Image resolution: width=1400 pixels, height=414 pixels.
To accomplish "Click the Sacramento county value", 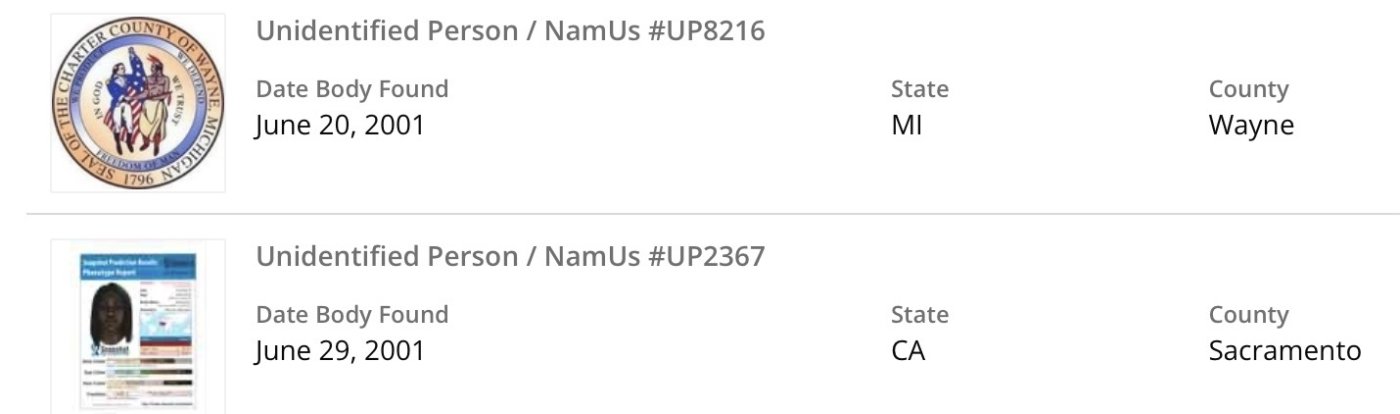I will 1284,352.
